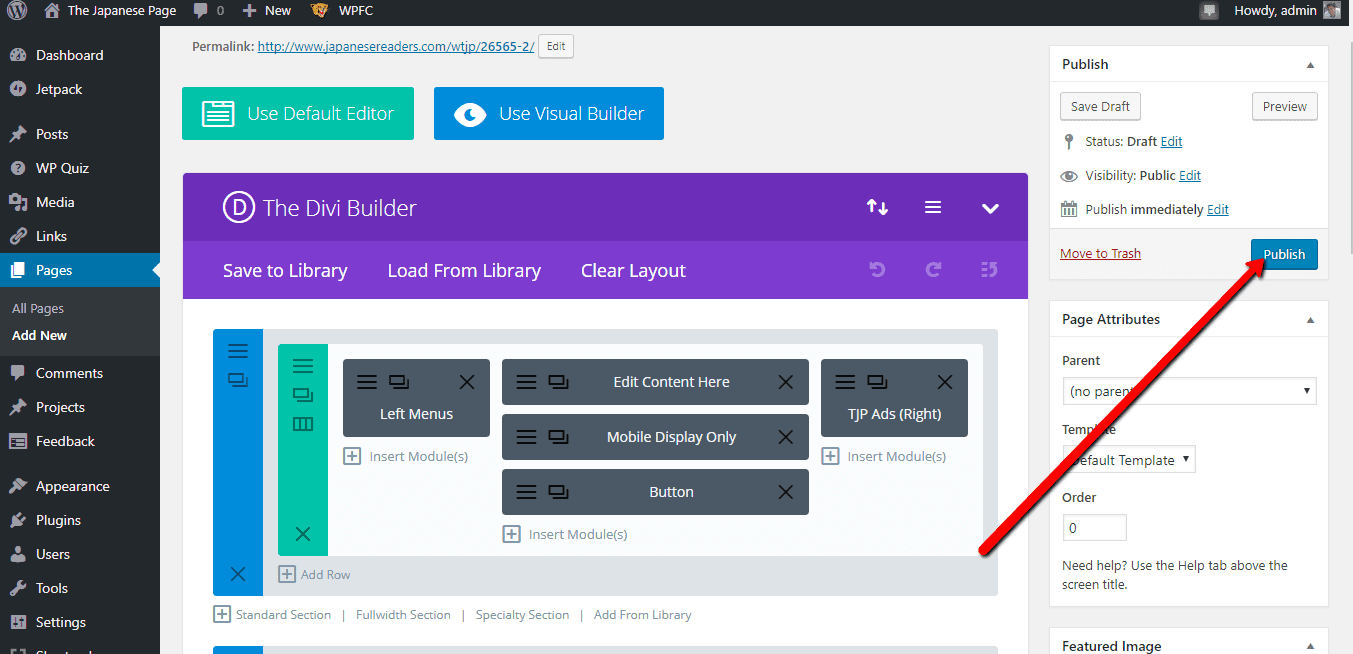Open the japanesereaders.com permalink URL

click(396, 46)
